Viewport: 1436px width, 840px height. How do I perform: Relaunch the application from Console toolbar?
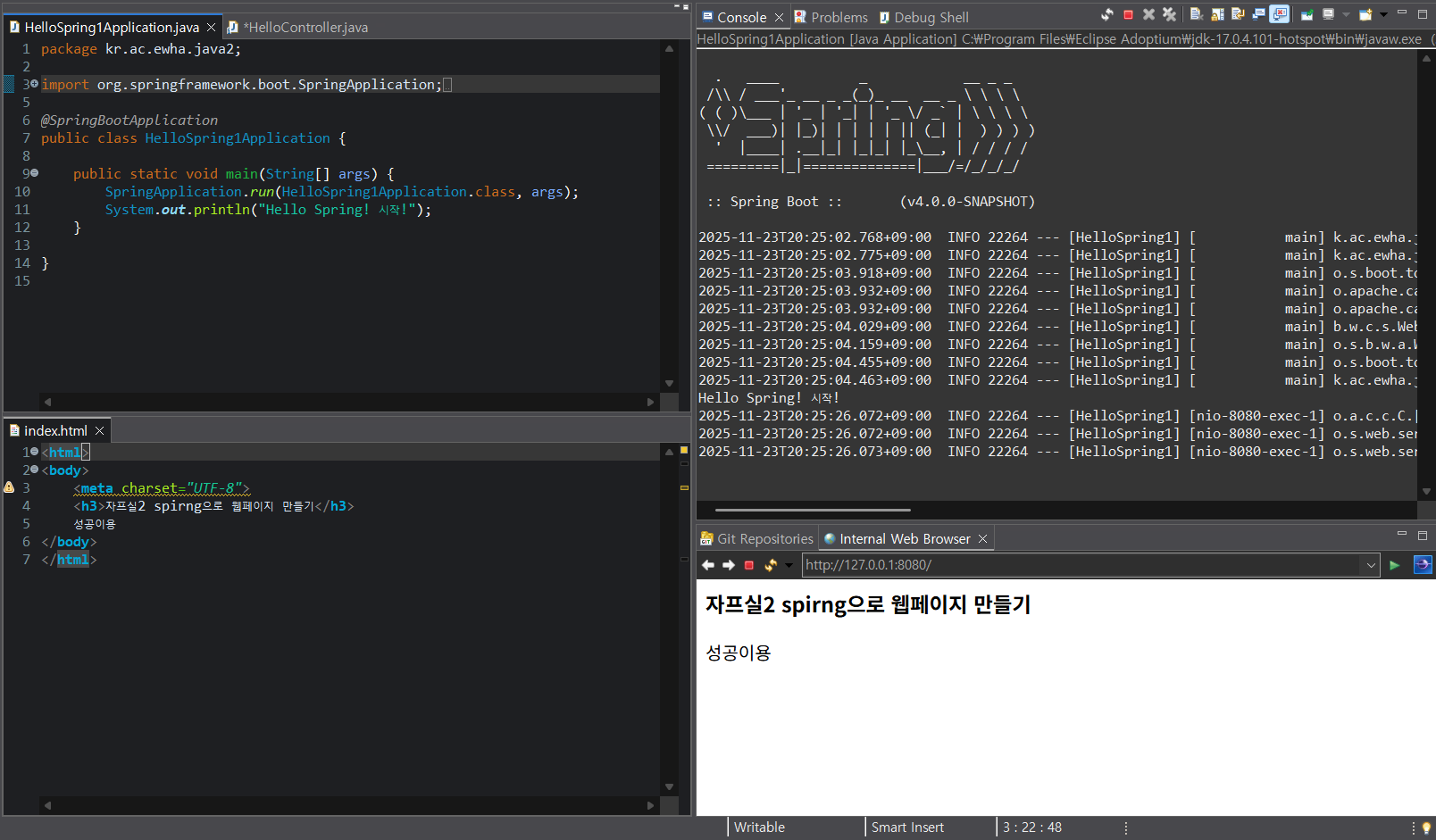pyautogui.click(x=1107, y=14)
